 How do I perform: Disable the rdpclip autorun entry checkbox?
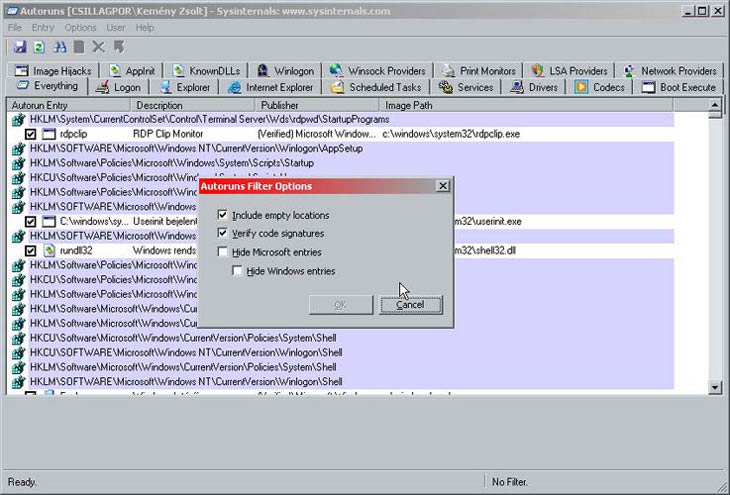point(31,134)
